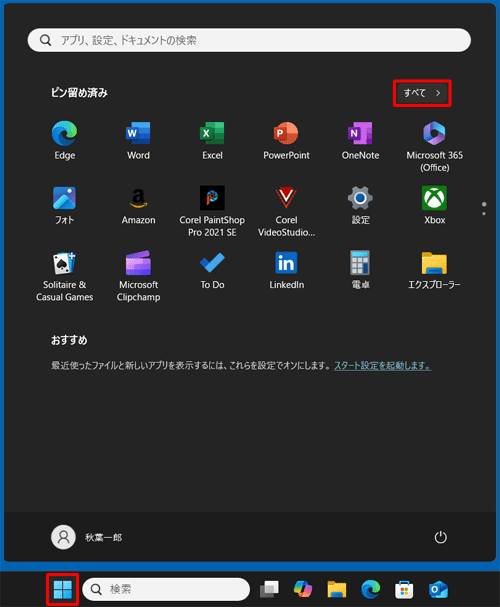The width and height of the screenshot is (500, 607).
Task: Open Outlook from the taskbar
Action: [438, 589]
